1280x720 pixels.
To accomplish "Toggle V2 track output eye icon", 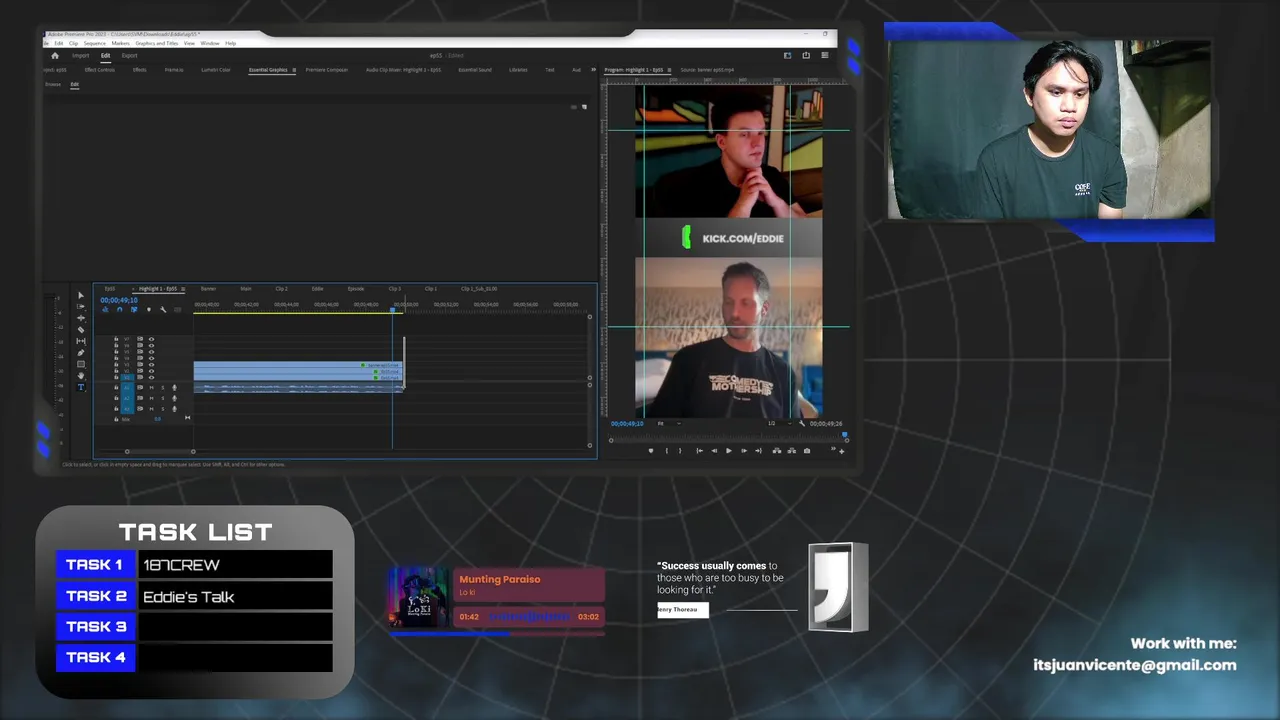I will click(151, 370).
